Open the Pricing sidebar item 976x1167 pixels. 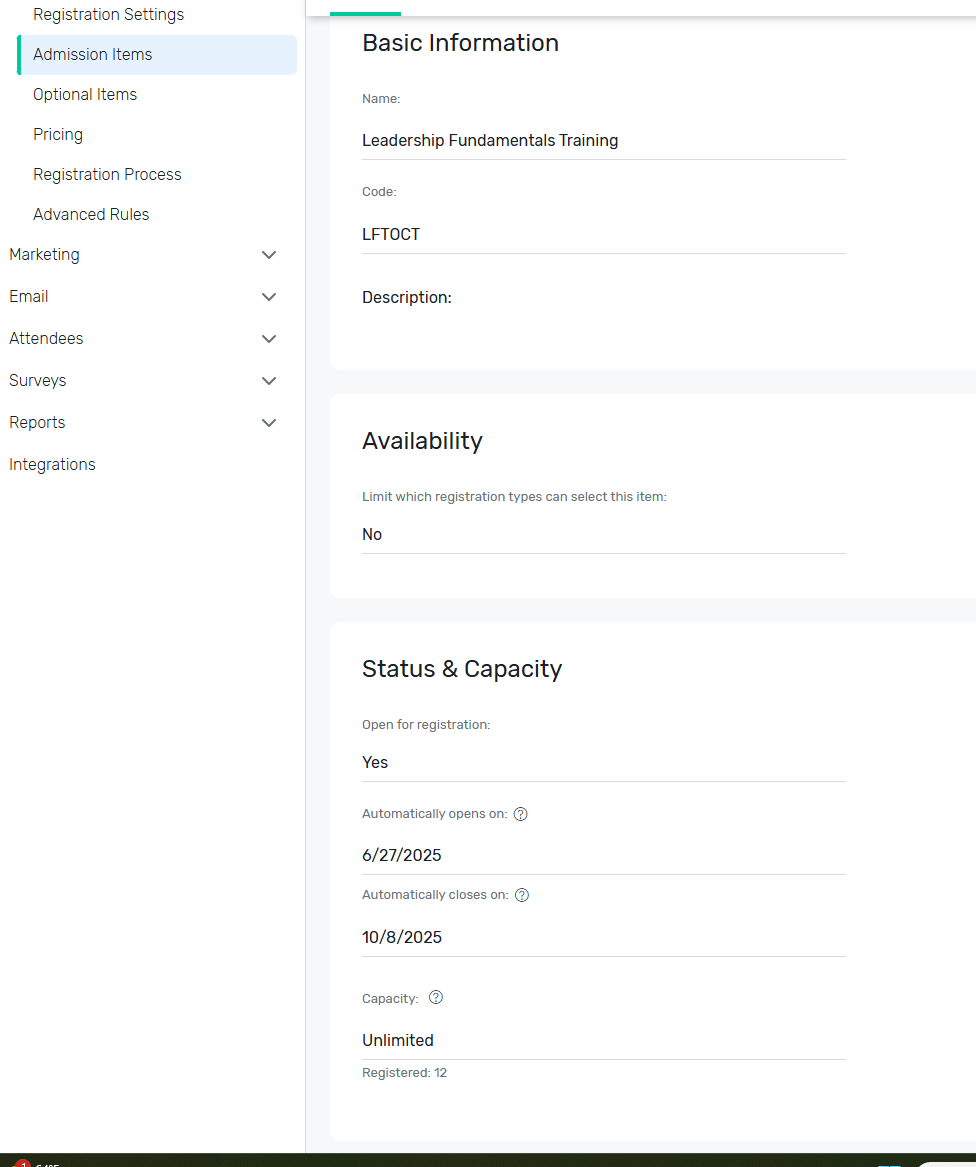pyautogui.click(x=58, y=135)
